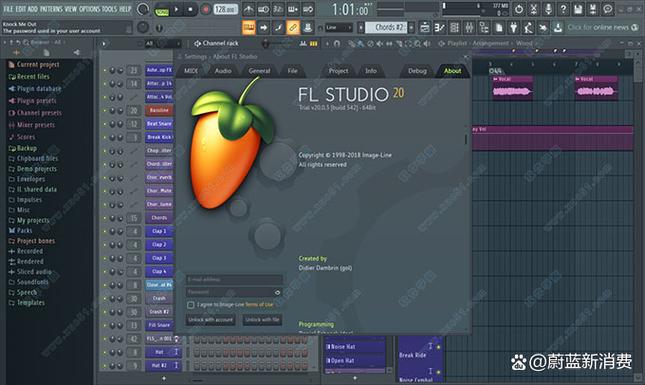The width and height of the screenshot is (645, 385).
Task: Select the Clap 1 channel button
Action: coord(159,231)
